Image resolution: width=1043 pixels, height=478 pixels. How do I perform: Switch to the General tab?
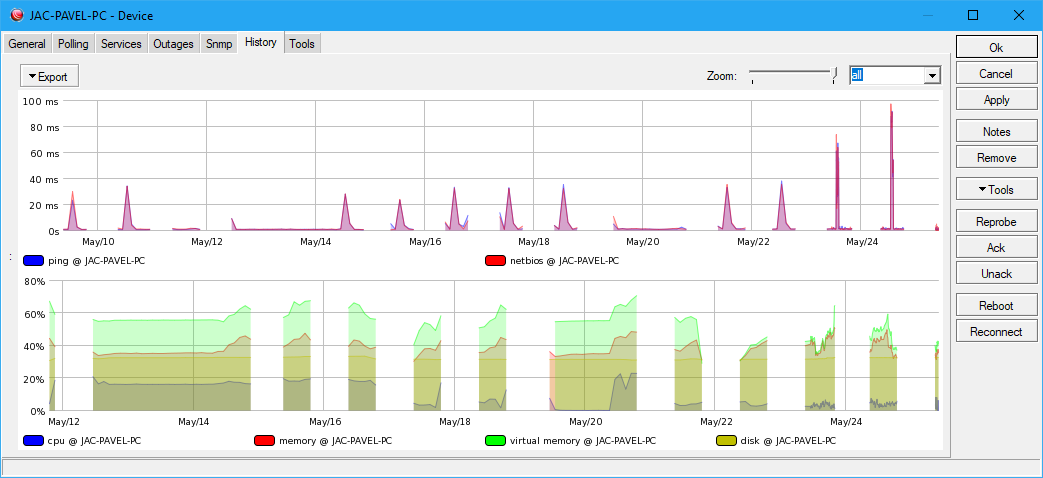coord(27,44)
